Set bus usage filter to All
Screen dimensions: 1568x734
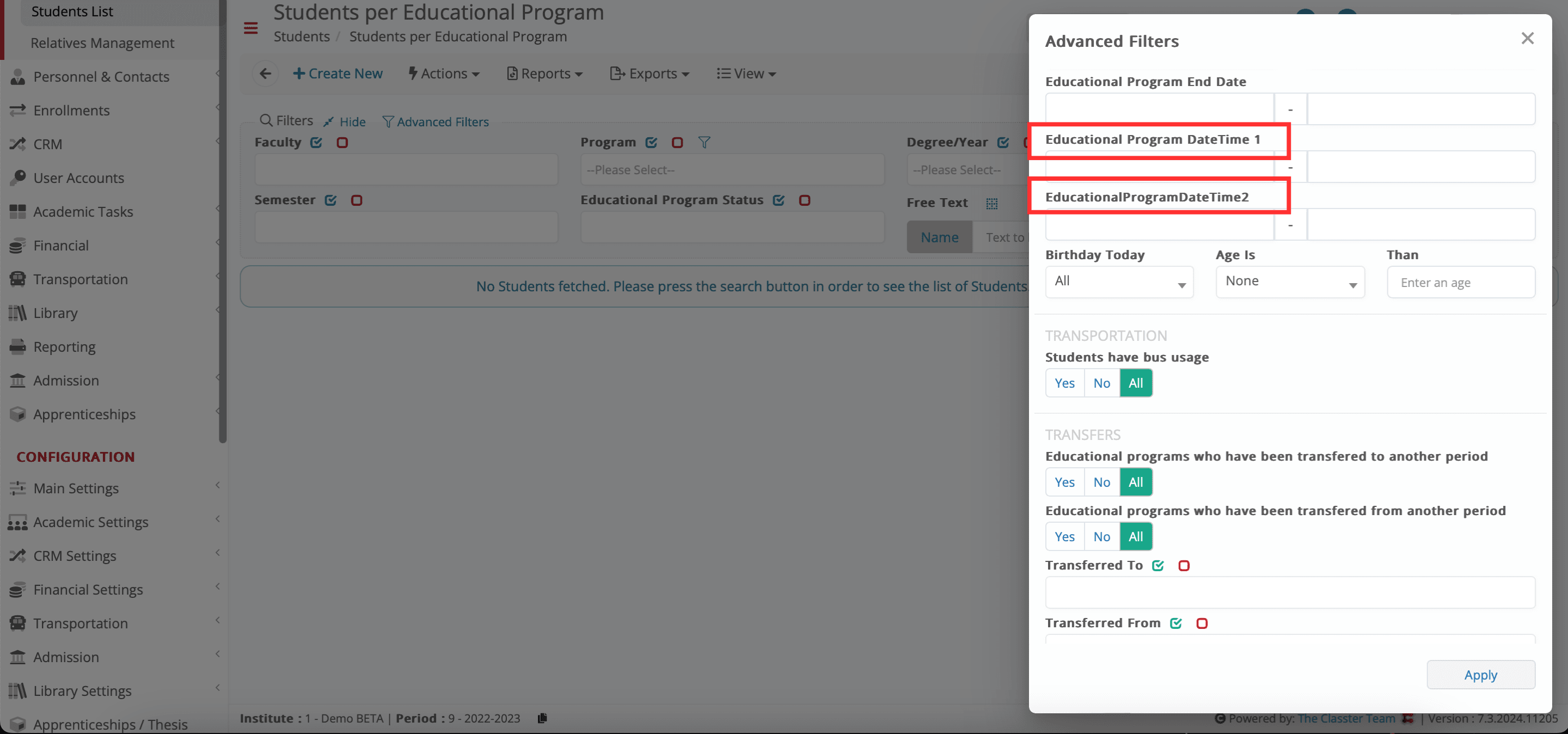[x=1136, y=383]
